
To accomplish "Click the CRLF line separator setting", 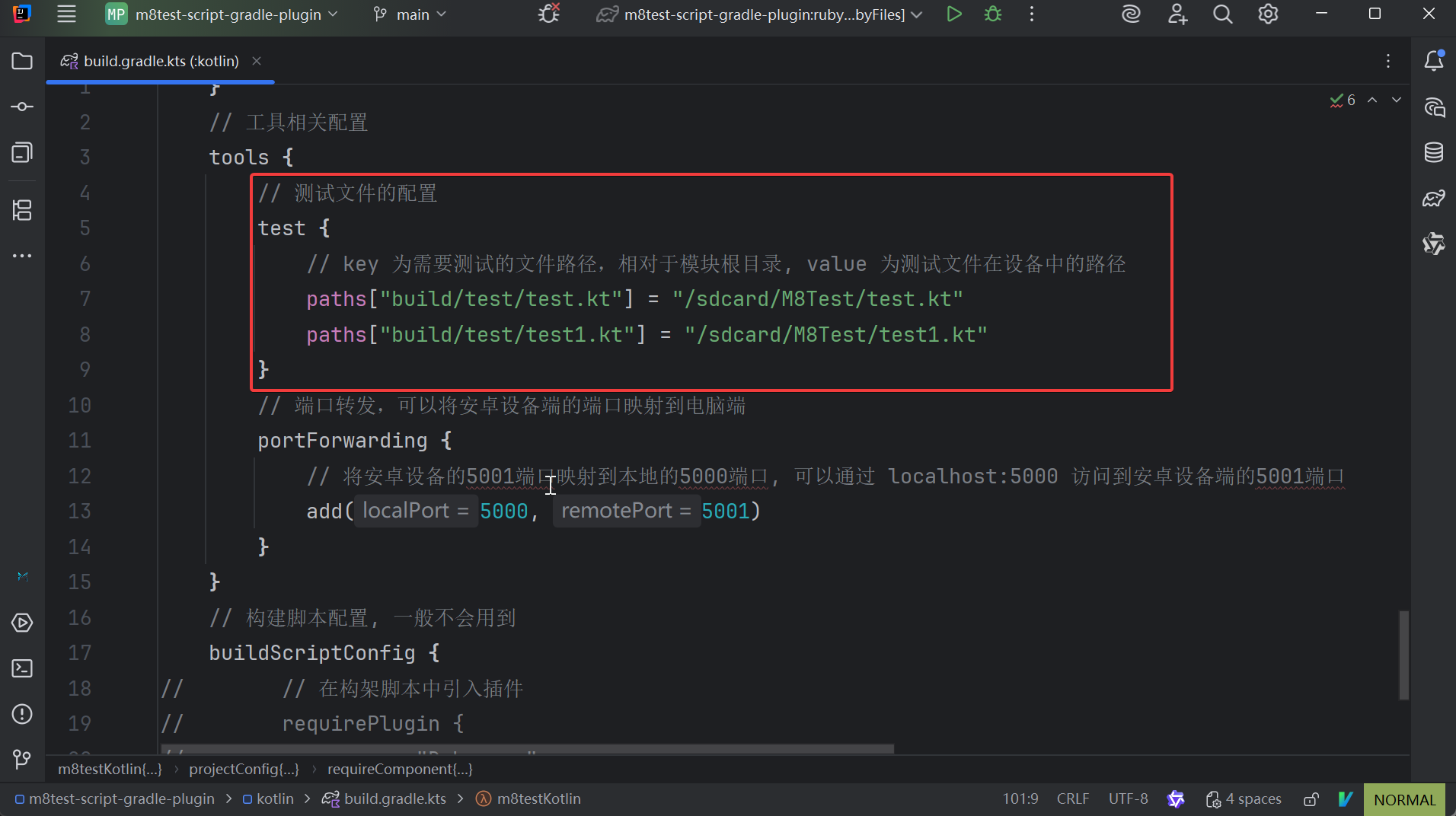I will tap(1072, 799).
